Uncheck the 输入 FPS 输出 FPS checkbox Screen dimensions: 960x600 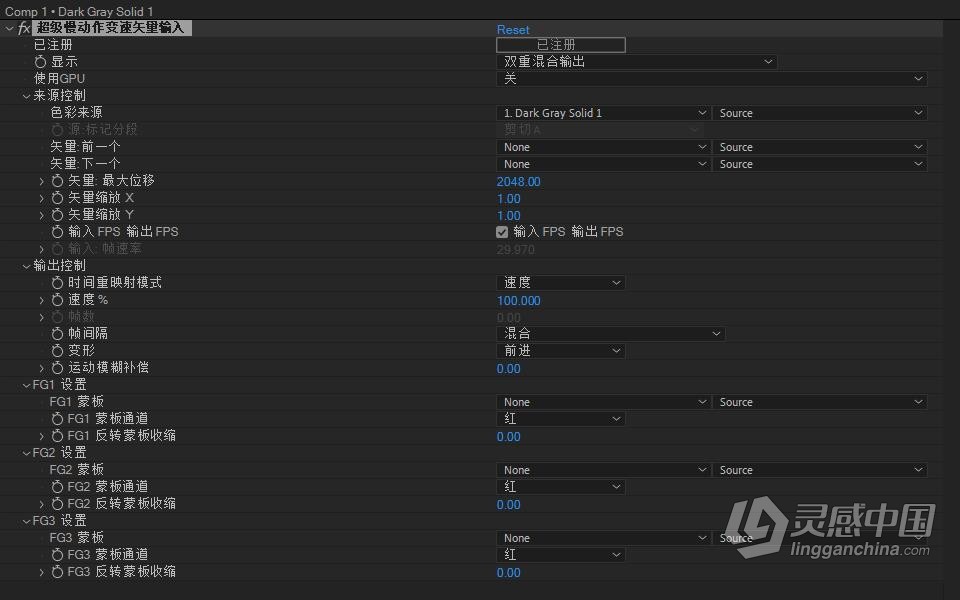pos(502,231)
